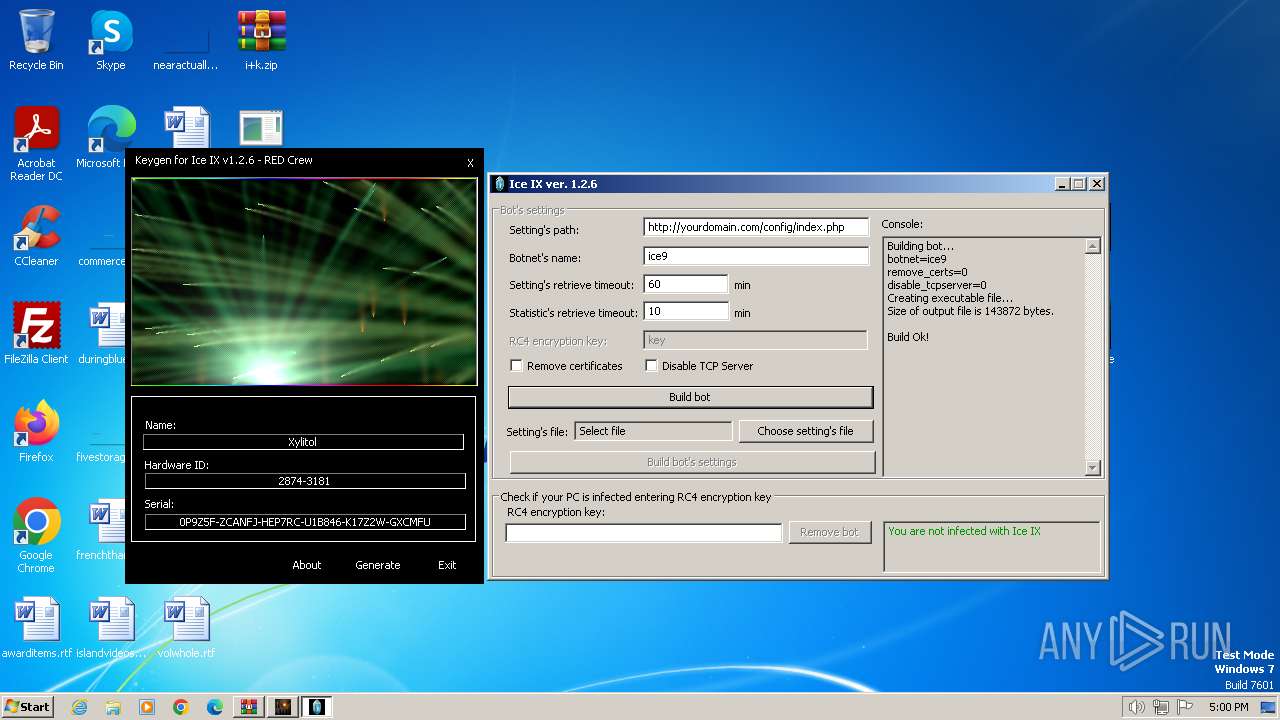
Task: Click the Hardware ID field in Keygen
Action: (x=304, y=481)
